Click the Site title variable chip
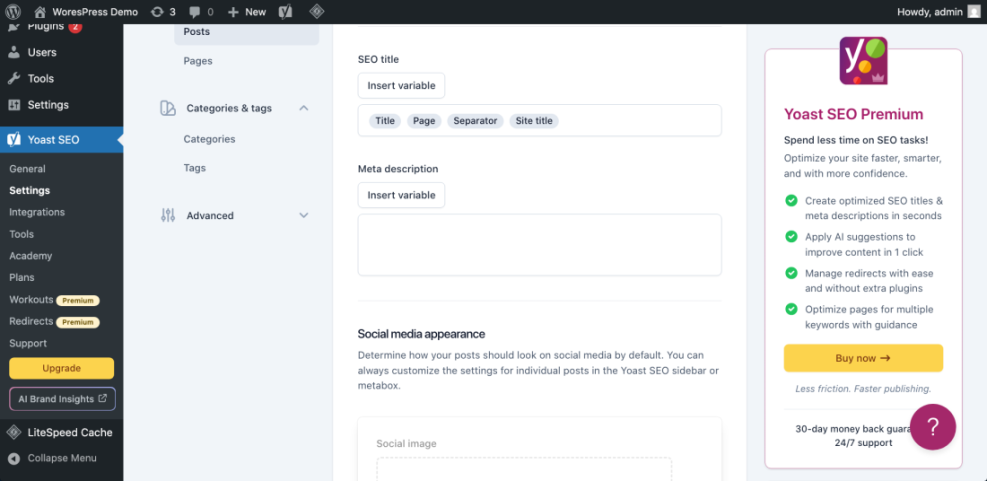Screen dimensions: 987x481 (534, 121)
